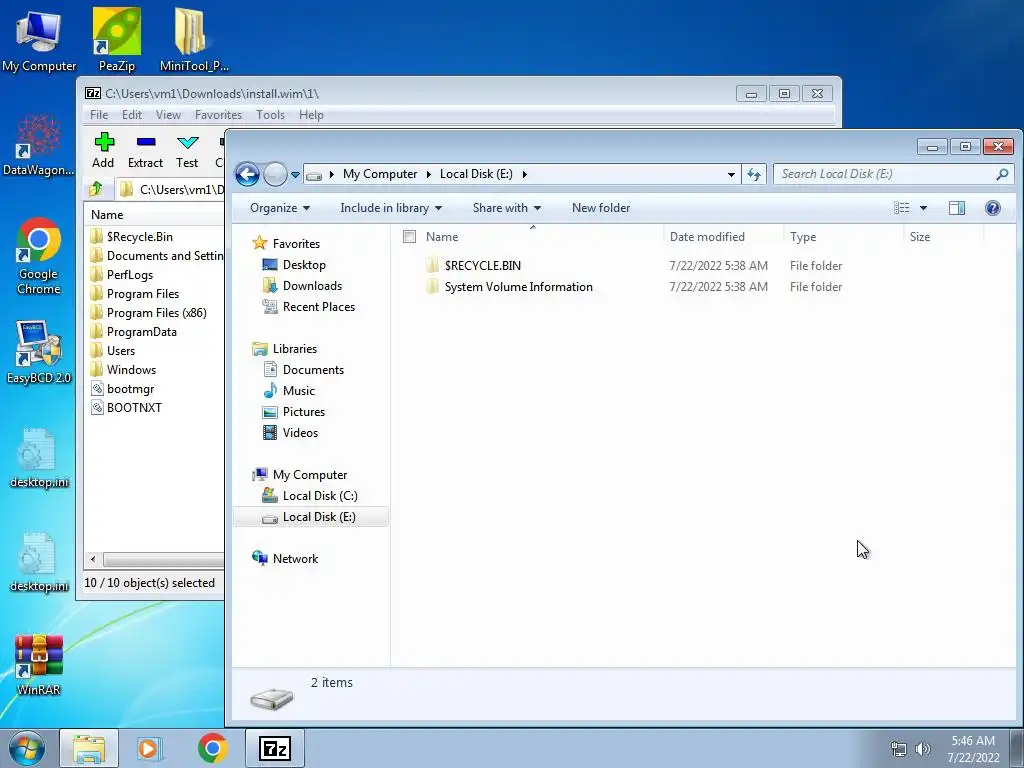The image size is (1024, 768).
Task: Click My Computer in the address breadcrumb
Action: pyautogui.click(x=380, y=174)
